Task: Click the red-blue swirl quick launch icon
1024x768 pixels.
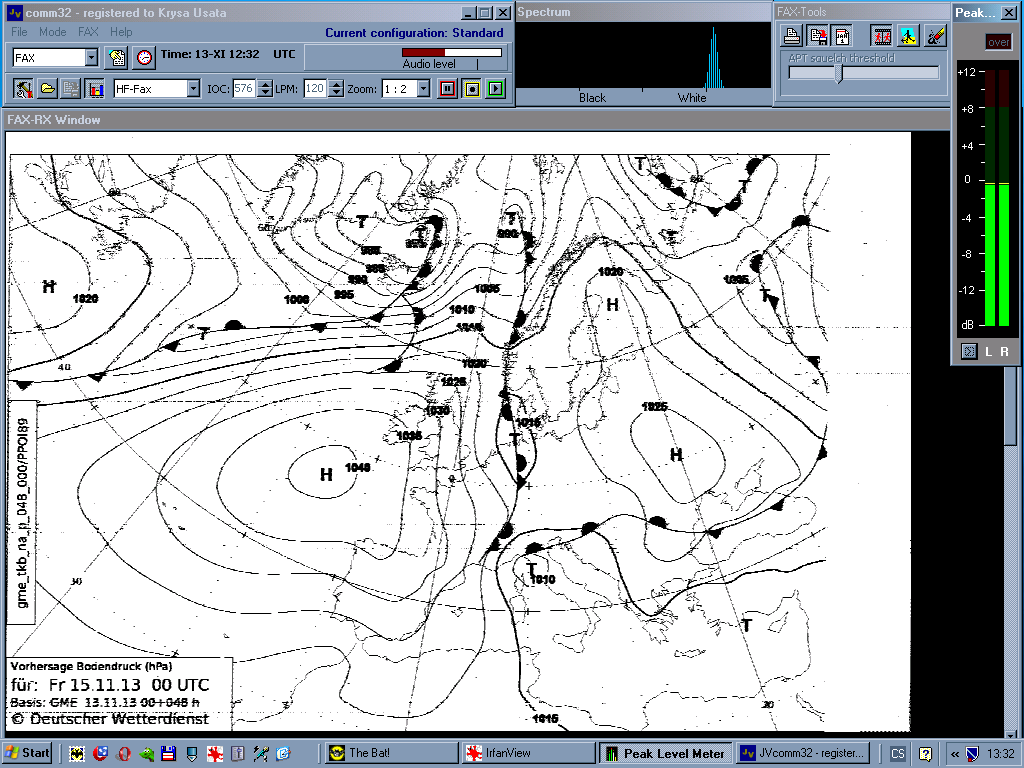Action: click(100, 754)
